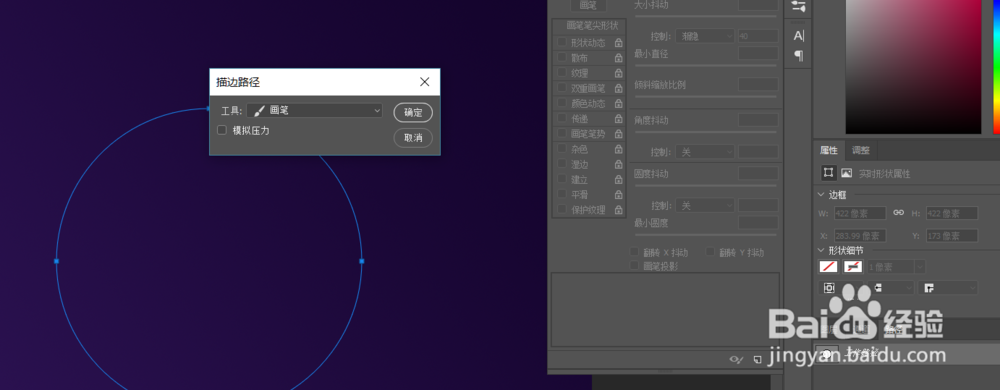
Task: Click right anchor point on circle path
Action: pyautogui.click(x=362, y=261)
